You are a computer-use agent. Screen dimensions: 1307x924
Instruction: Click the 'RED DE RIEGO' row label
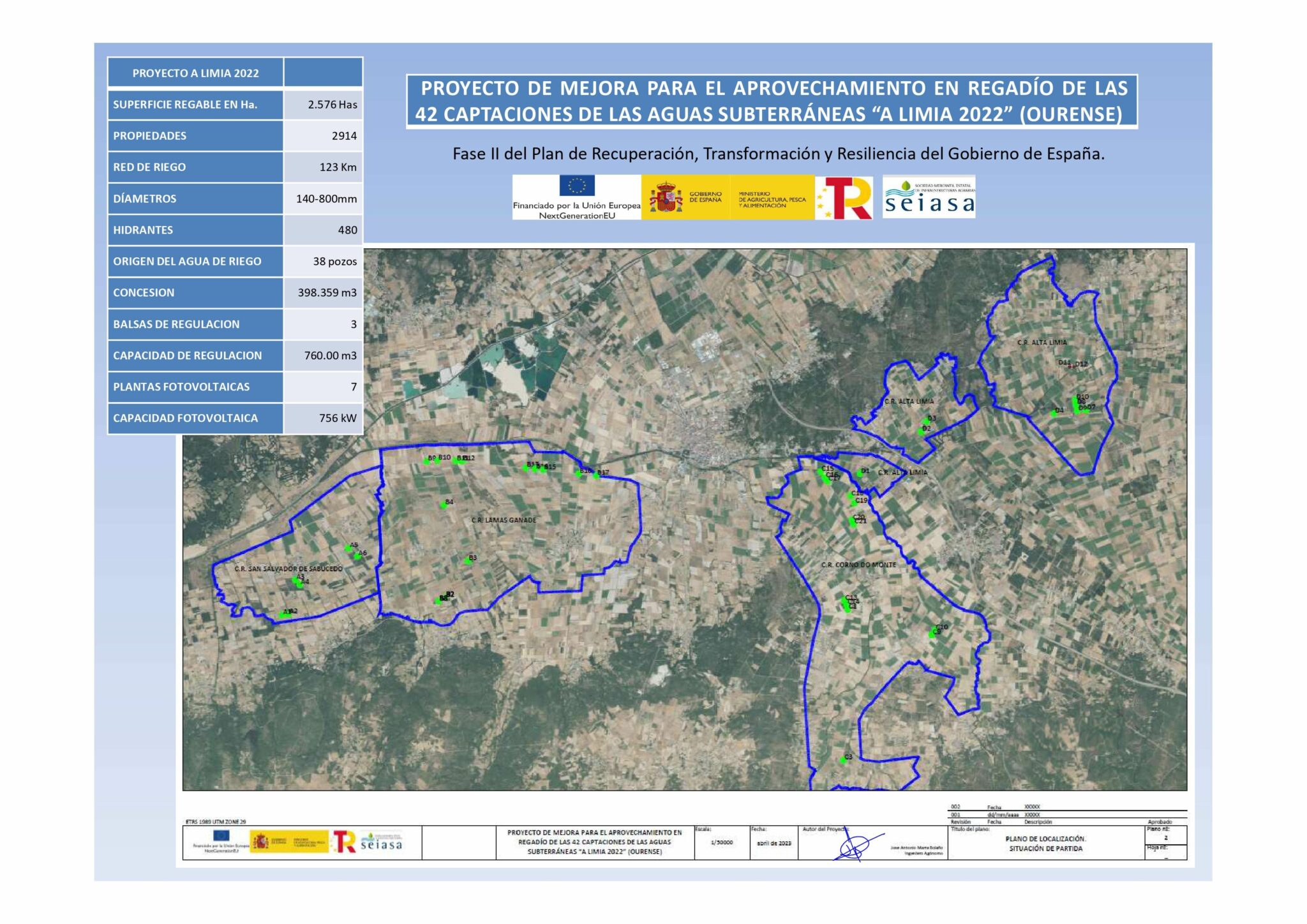pos(196,167)
